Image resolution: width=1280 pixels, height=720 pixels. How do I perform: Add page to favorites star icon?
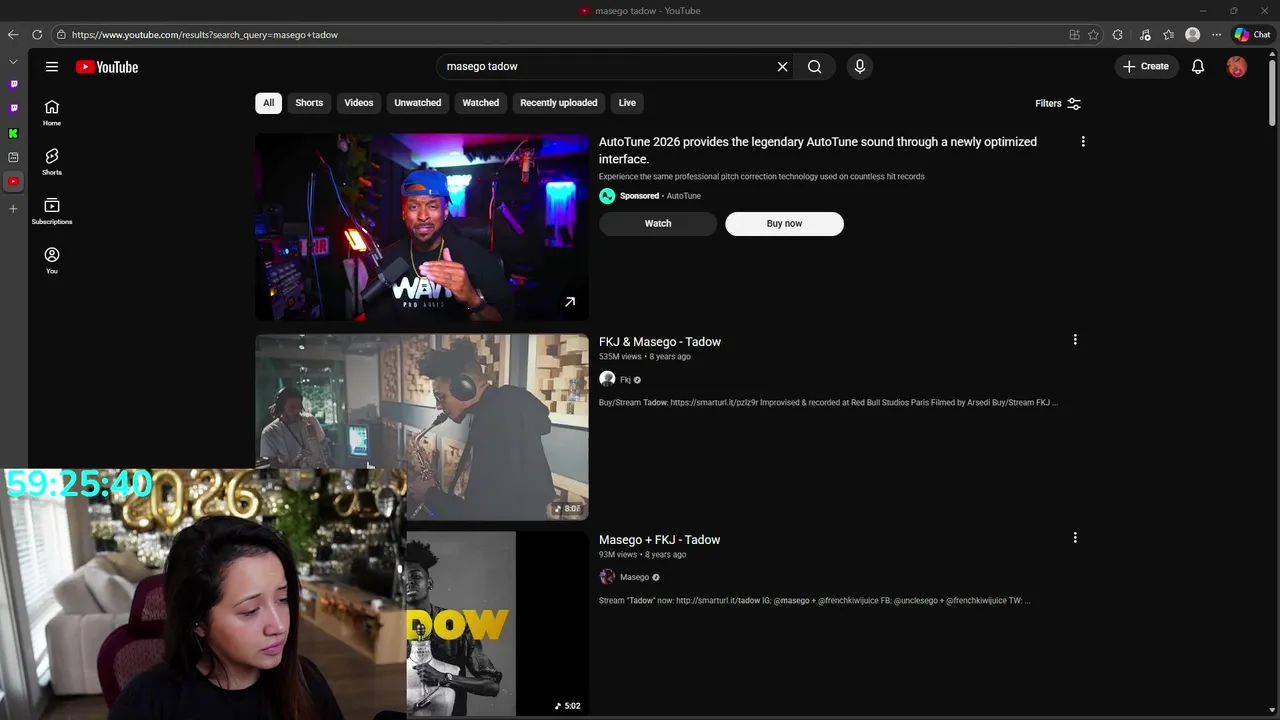click(x=1093, y=35)
